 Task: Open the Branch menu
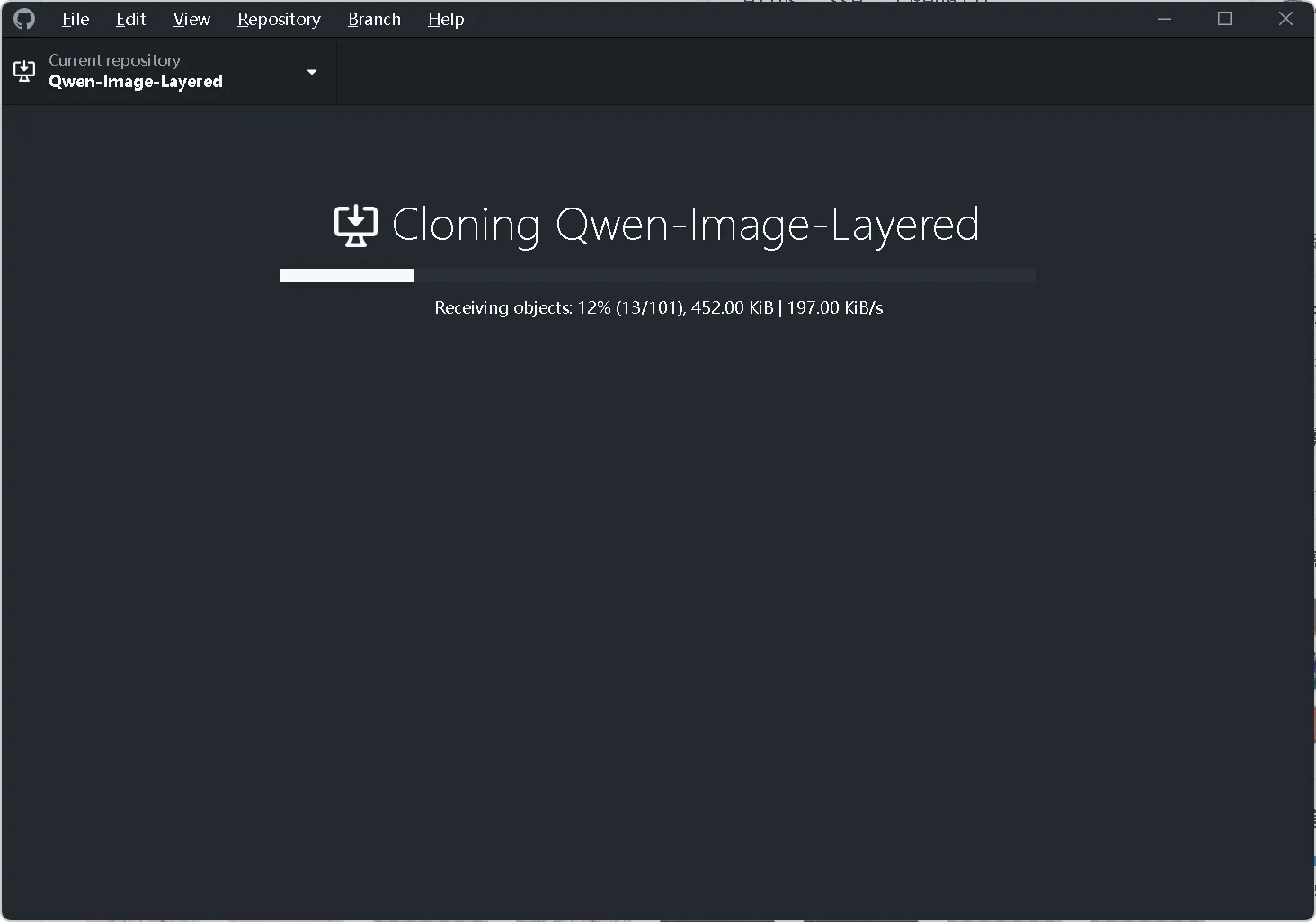pyautogui.click(x=374, y=19)
